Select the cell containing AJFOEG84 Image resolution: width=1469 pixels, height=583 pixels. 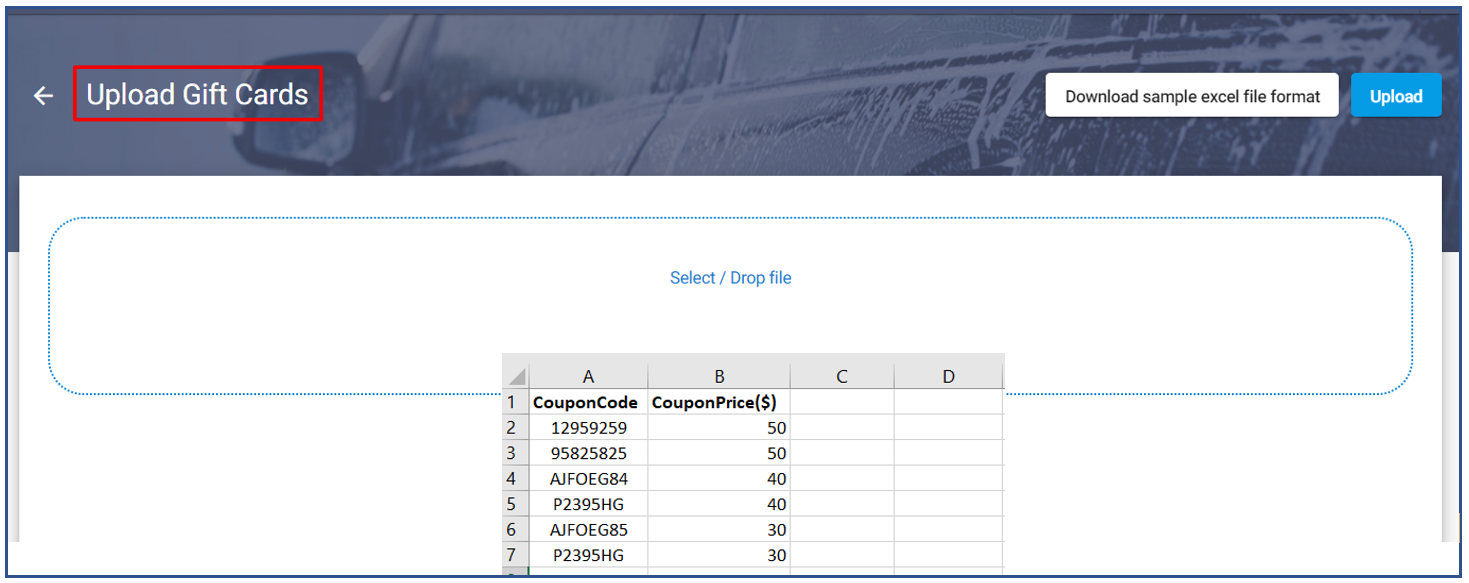[588, 479]
